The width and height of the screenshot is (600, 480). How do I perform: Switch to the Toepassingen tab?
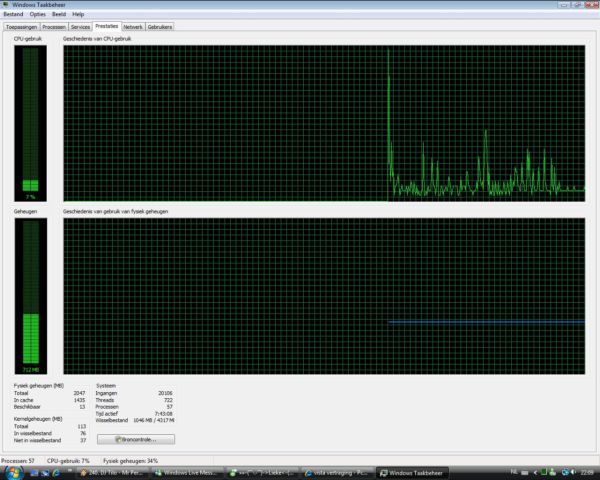21,27
